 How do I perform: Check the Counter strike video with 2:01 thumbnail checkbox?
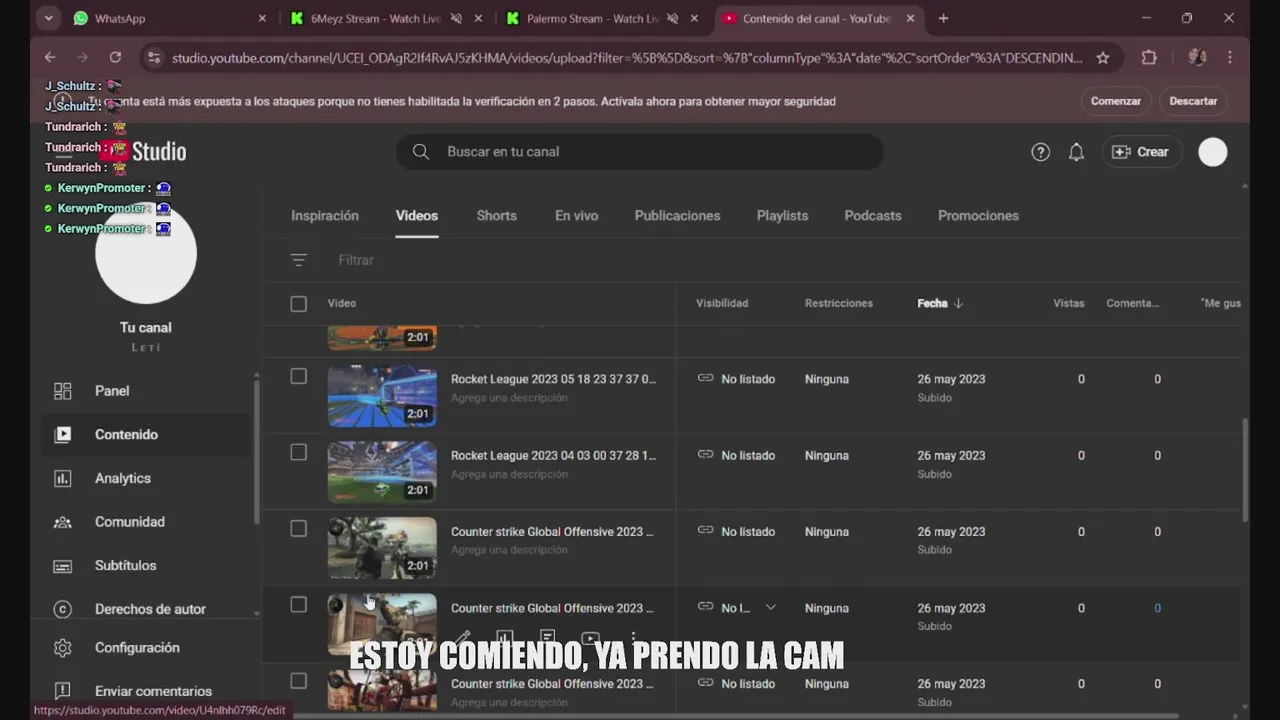298,528
